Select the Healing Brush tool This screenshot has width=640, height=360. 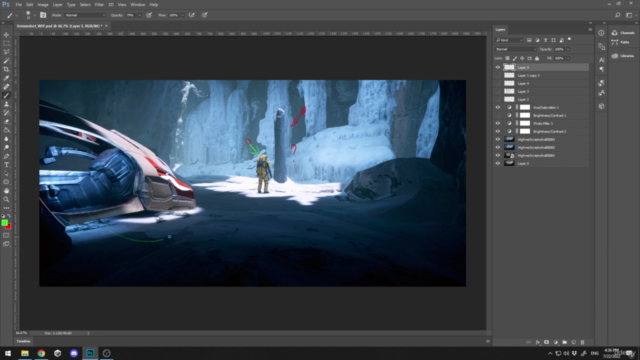(x=6, y=87)
